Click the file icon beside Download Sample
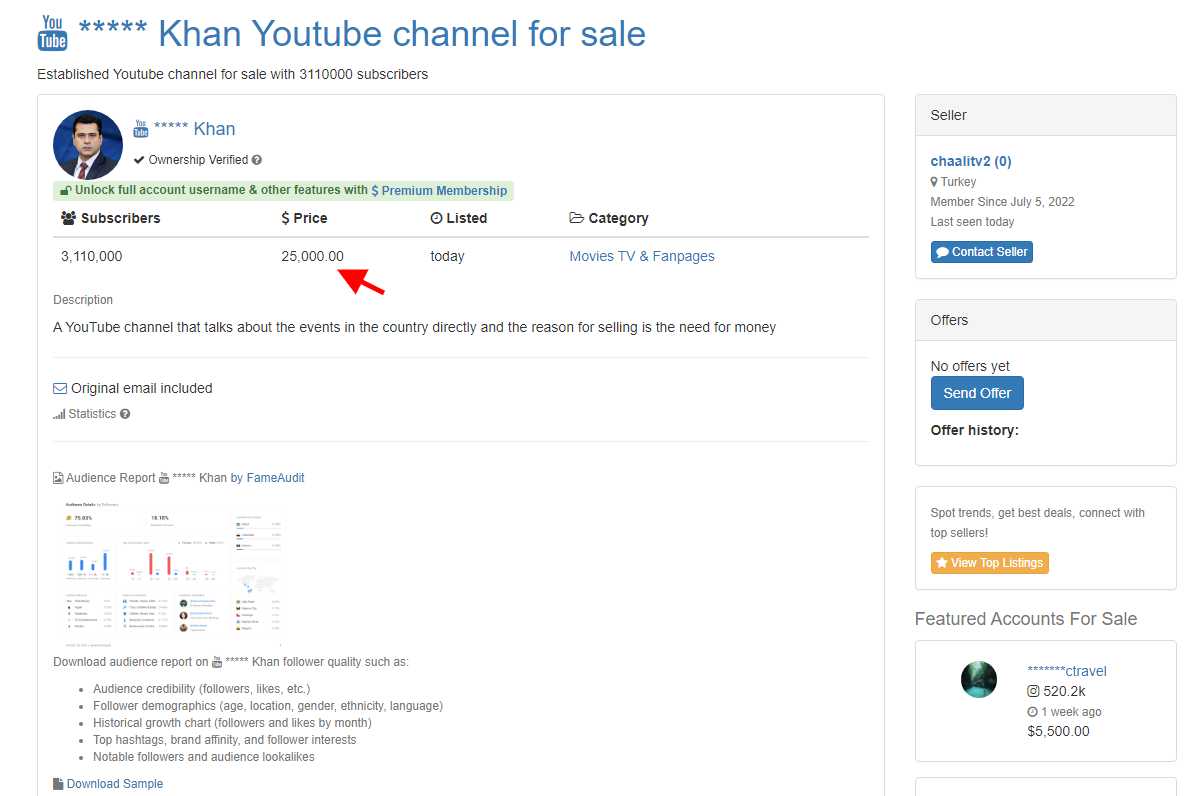 tap(58, 784)
